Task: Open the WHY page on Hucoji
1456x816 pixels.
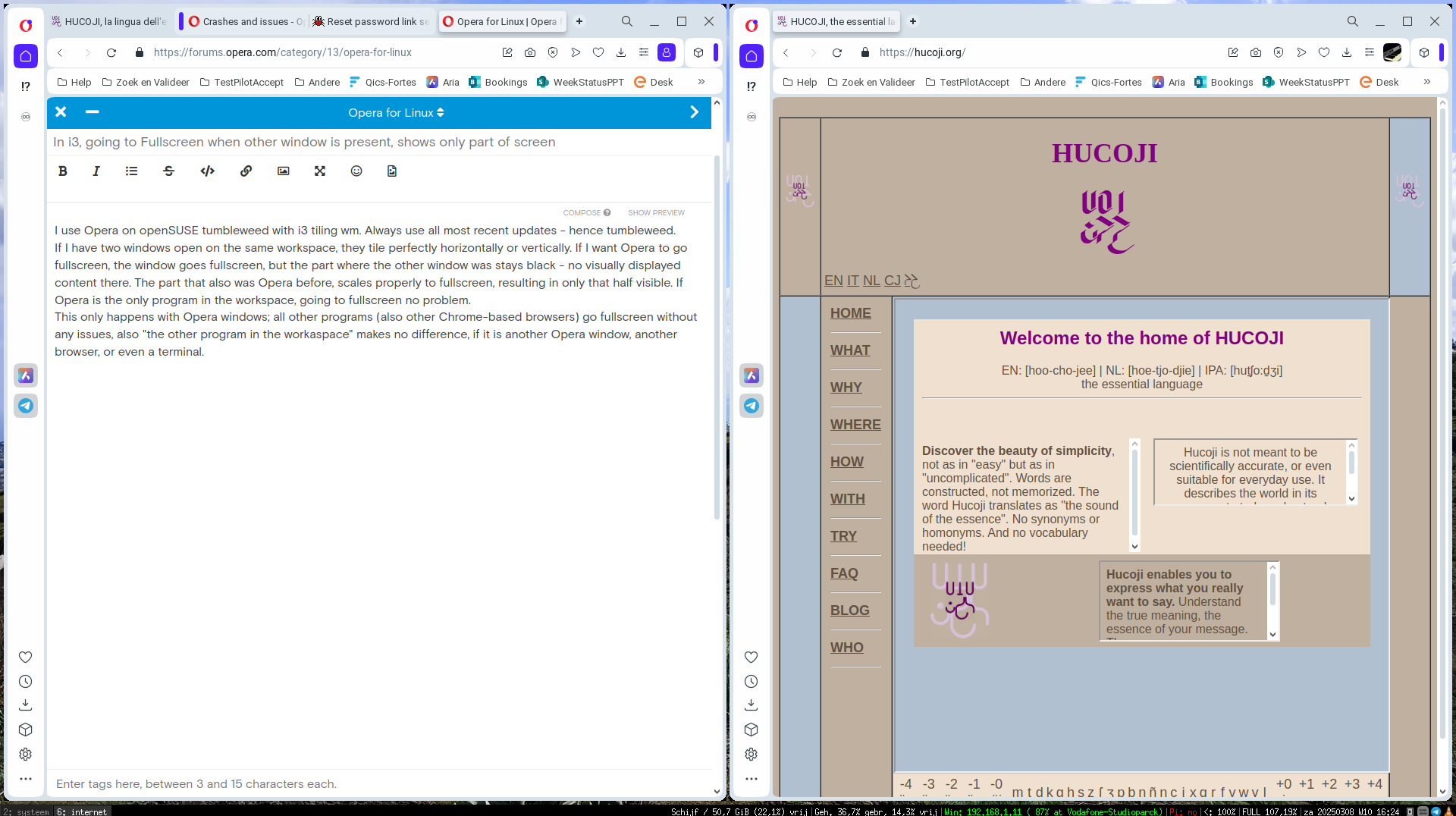Action: [846, 388]
